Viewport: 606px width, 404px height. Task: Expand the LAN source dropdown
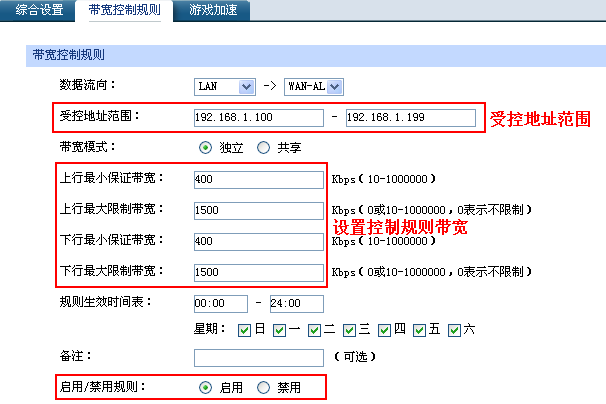click(x=225, y=87)
